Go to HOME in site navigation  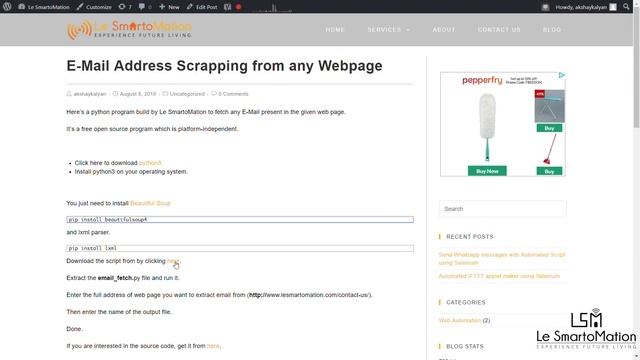click(x=335, y=30)
